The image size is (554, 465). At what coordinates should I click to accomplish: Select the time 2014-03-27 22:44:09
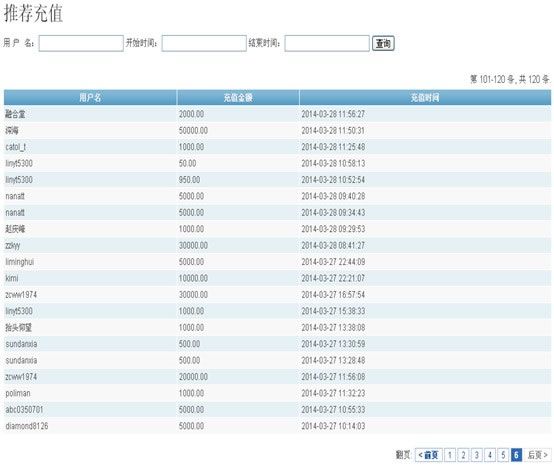[x=333, y=262]
